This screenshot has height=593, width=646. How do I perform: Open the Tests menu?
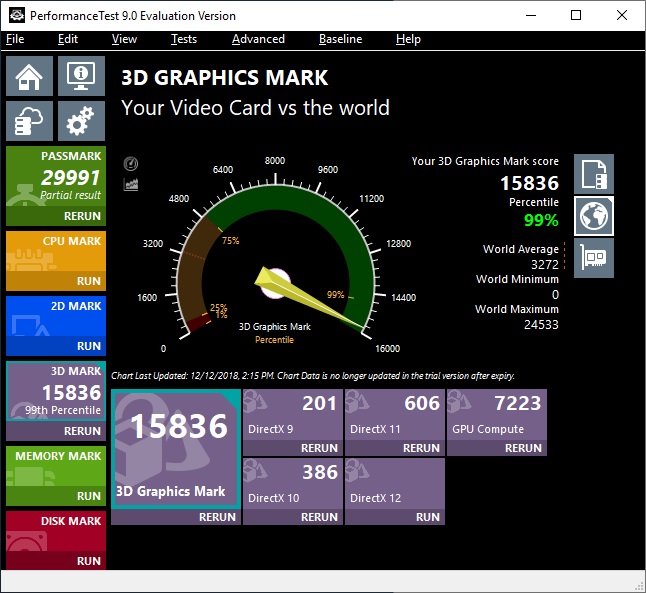click(184, 39)
